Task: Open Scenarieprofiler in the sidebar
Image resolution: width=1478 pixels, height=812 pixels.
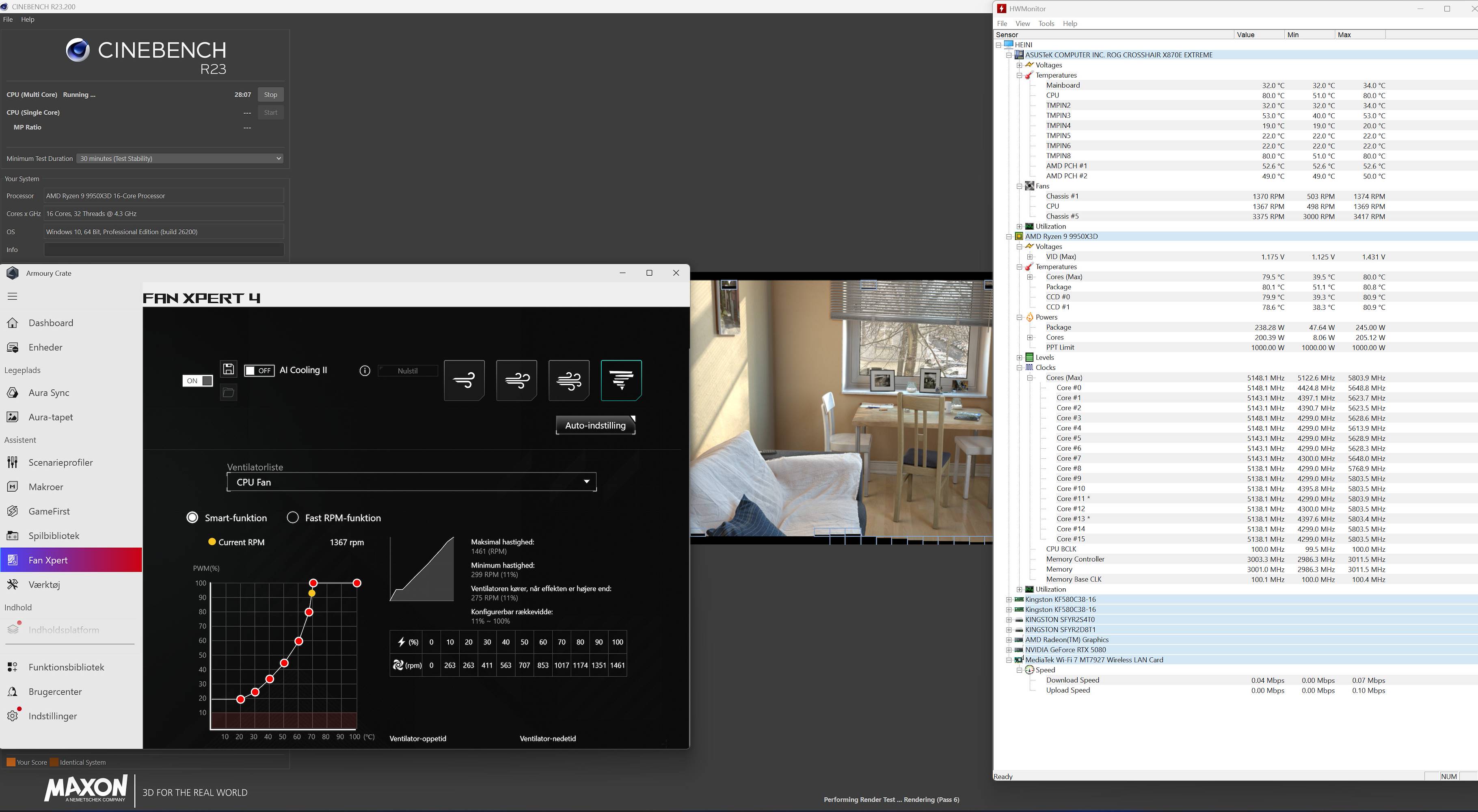Action: point(71,462)
